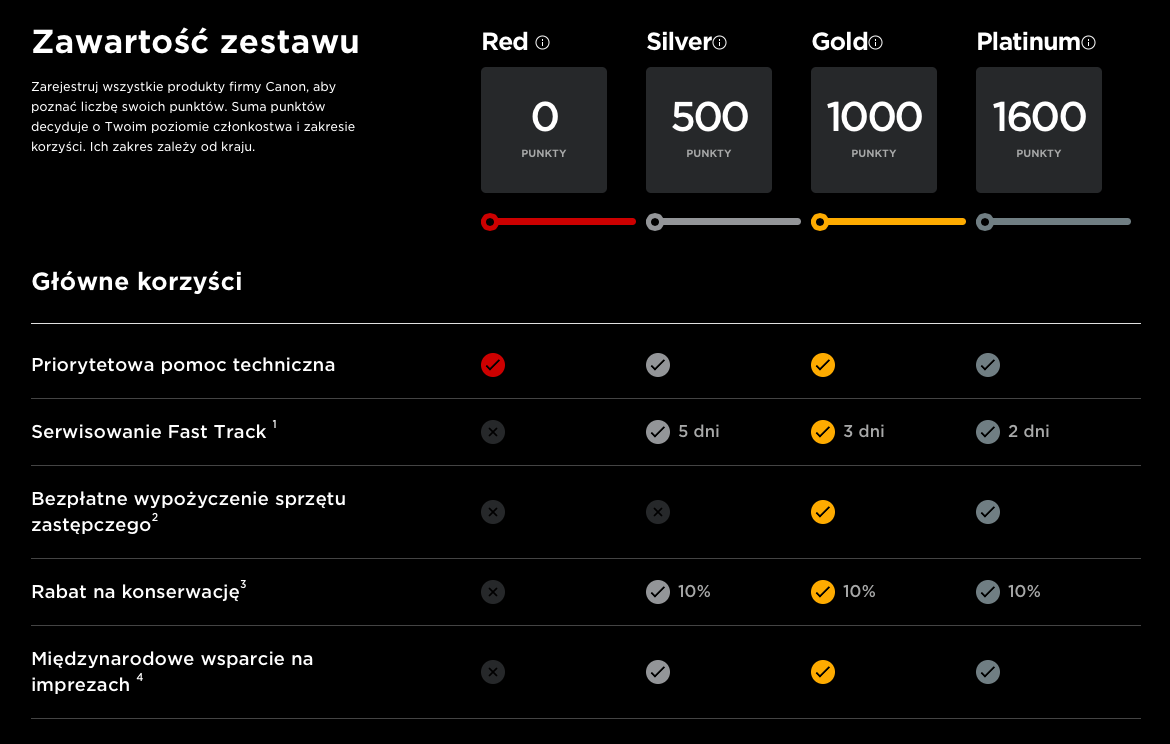This screenshot has width=1170, height=744.
Task: Click the Silver checkmark with 5 dni
Action: pyautogui.click(x=657, y=431)
